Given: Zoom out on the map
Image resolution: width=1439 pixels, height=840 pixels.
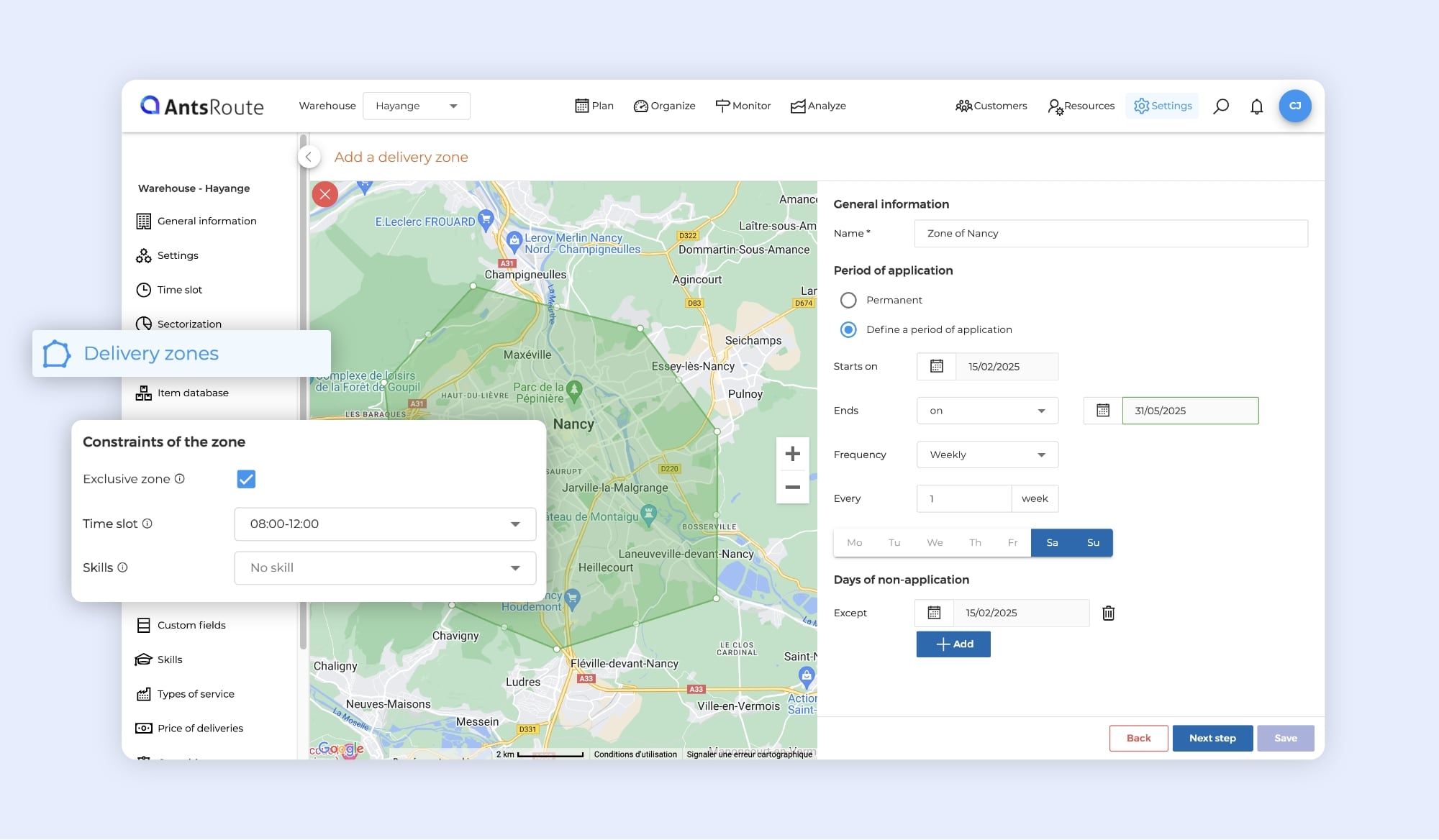Looking at the screenshot, I should [792, 487].
